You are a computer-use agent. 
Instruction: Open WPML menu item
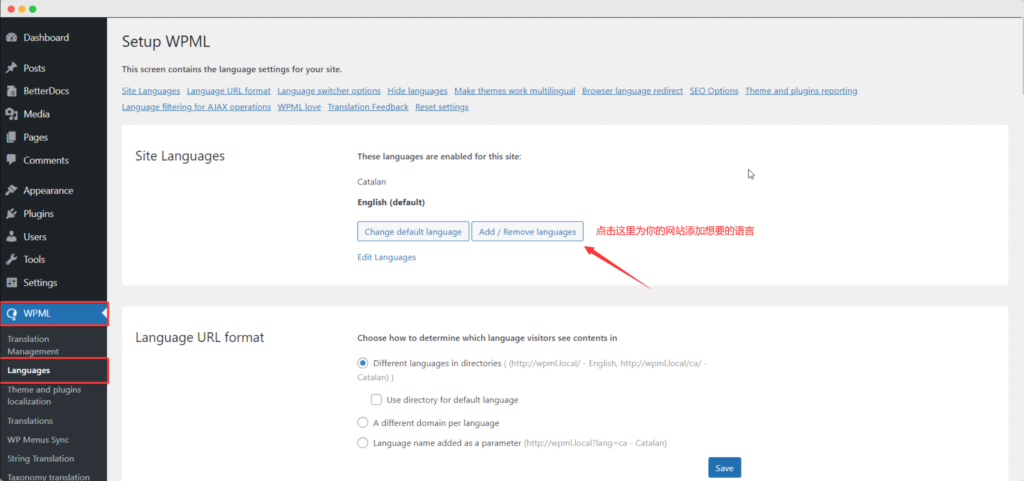click(x=54, y=314)
